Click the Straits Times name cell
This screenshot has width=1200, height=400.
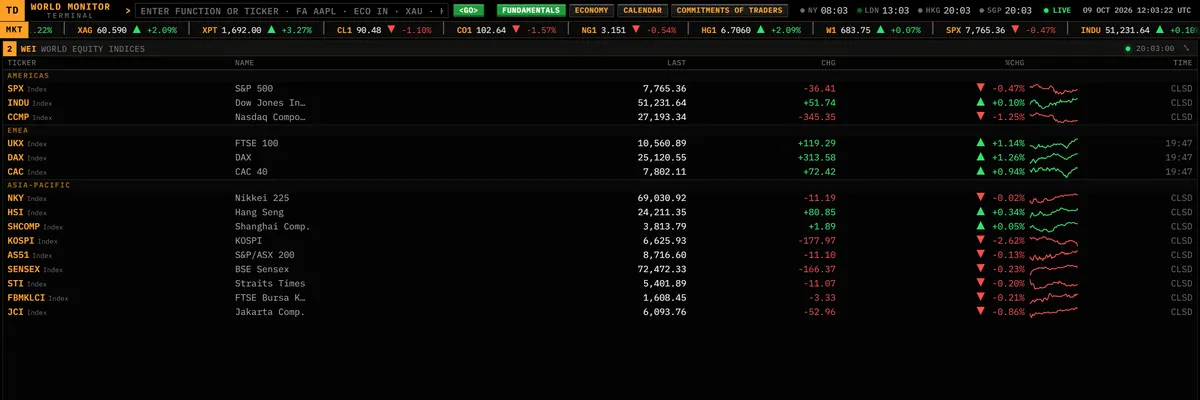[270, 284]
